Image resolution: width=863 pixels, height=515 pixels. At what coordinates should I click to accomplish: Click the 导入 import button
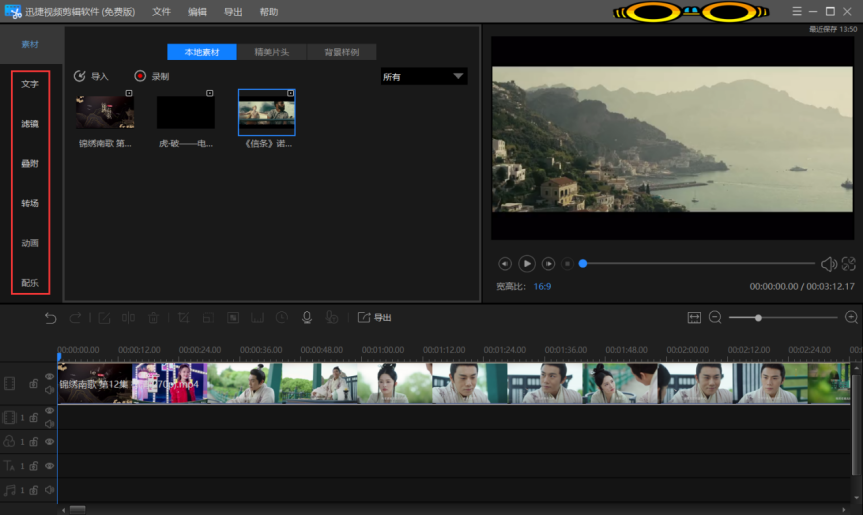(x=91, y=76)
